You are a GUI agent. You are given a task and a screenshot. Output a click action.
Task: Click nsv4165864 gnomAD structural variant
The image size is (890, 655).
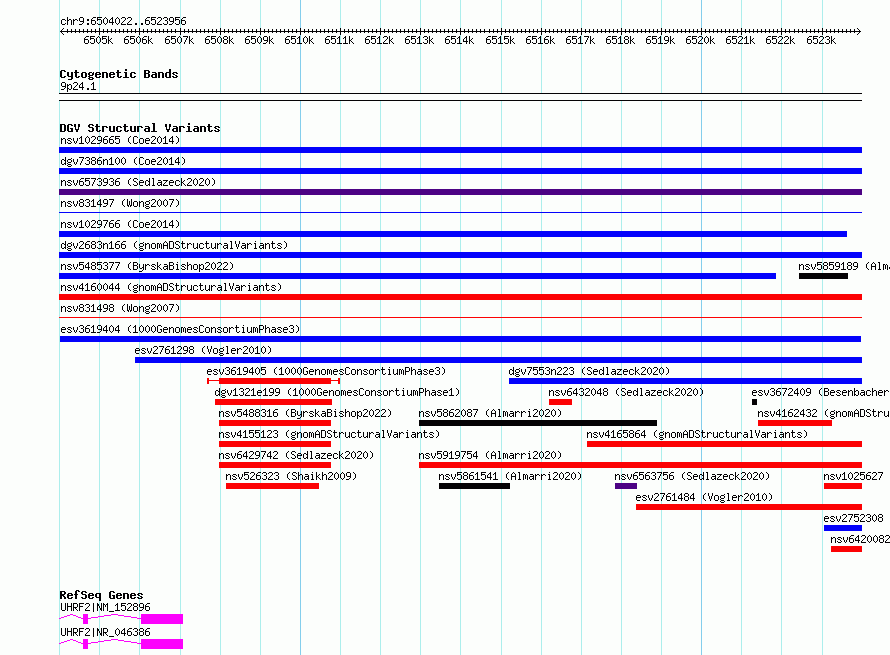(724, 444)
